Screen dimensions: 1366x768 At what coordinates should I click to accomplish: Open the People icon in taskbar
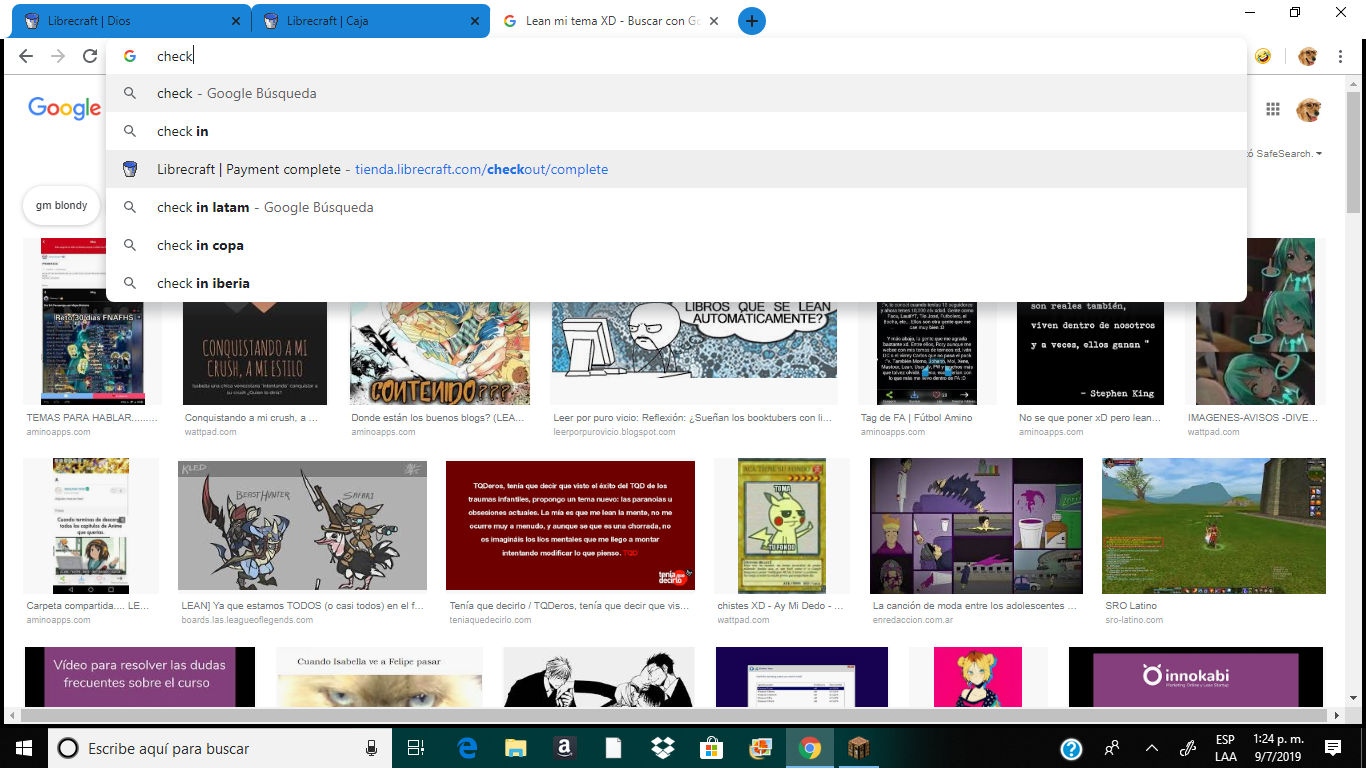[1112, 748]
